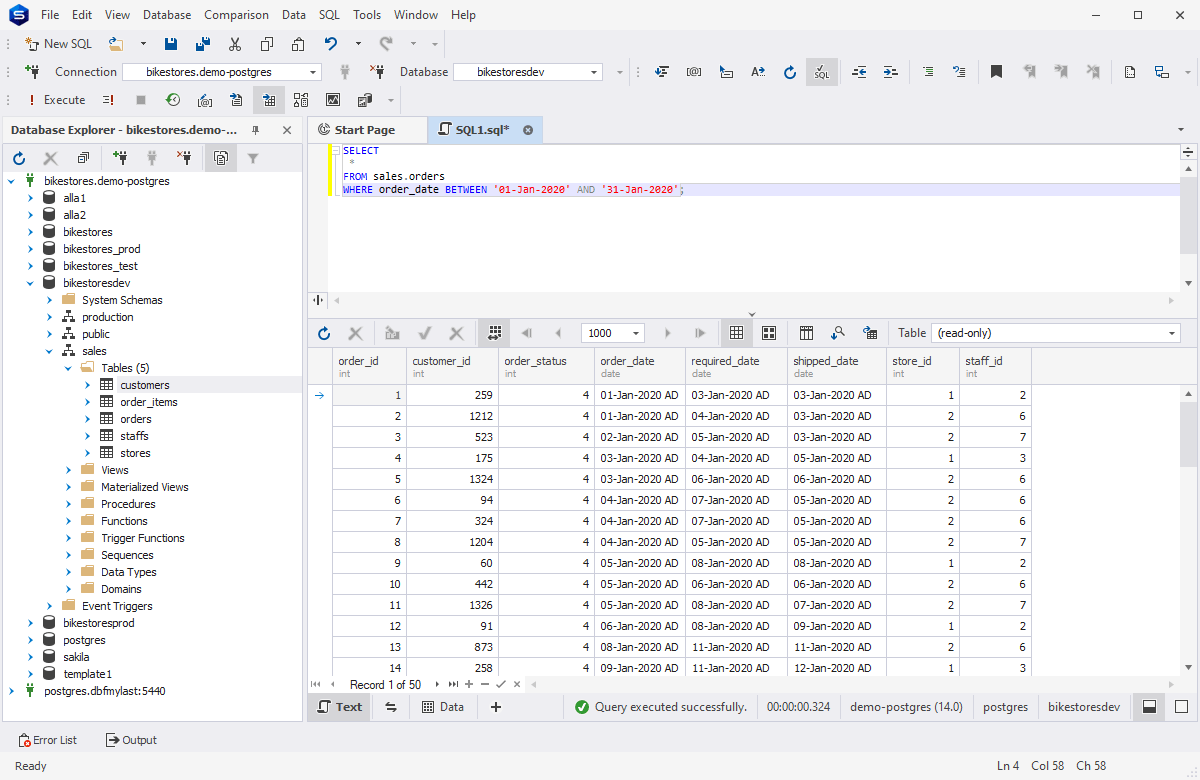The image size is (1200, 780).
Task: Click the Undo toolbar icon
Action: (329, 43)
